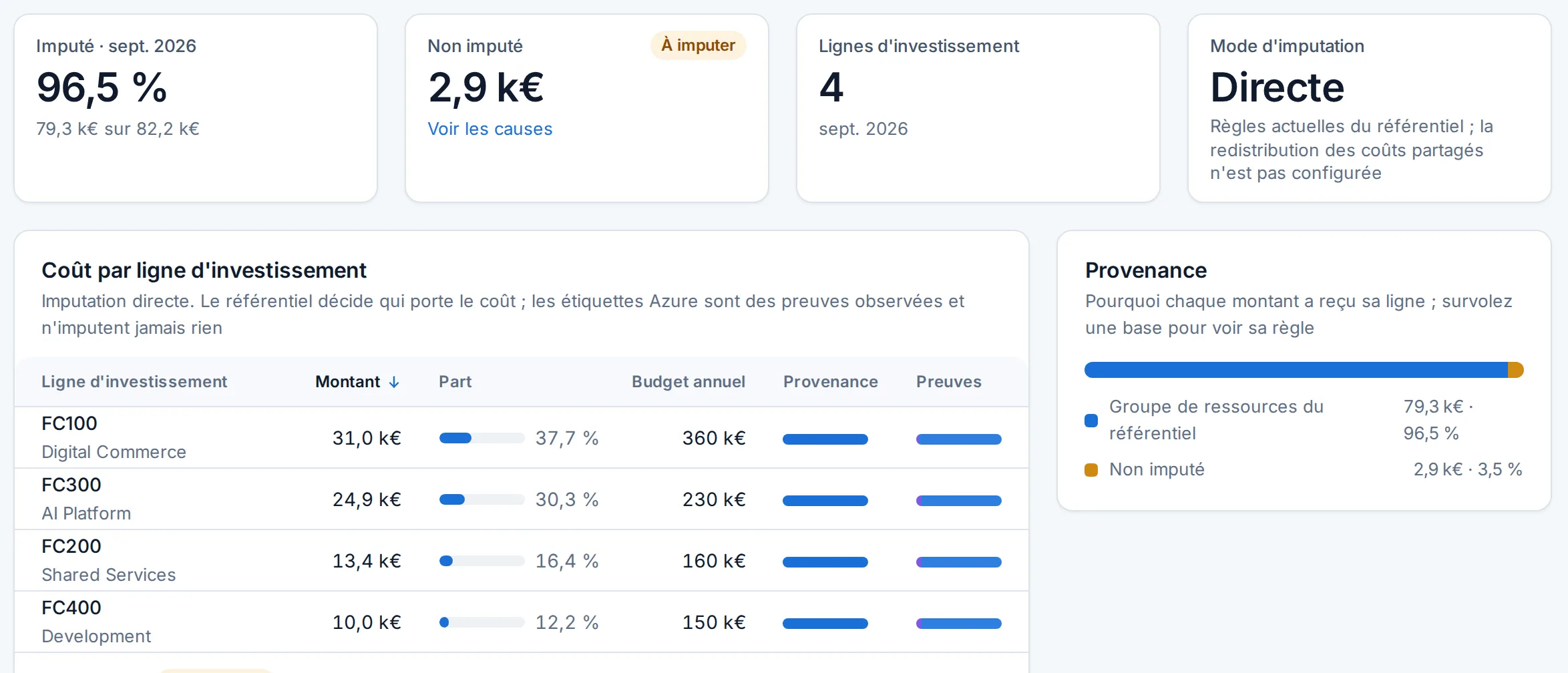Click the orange 'Non imputé' segment of the stacked bar
The width and height of the screenshot is (1568, 673).
click(1516, 370)
